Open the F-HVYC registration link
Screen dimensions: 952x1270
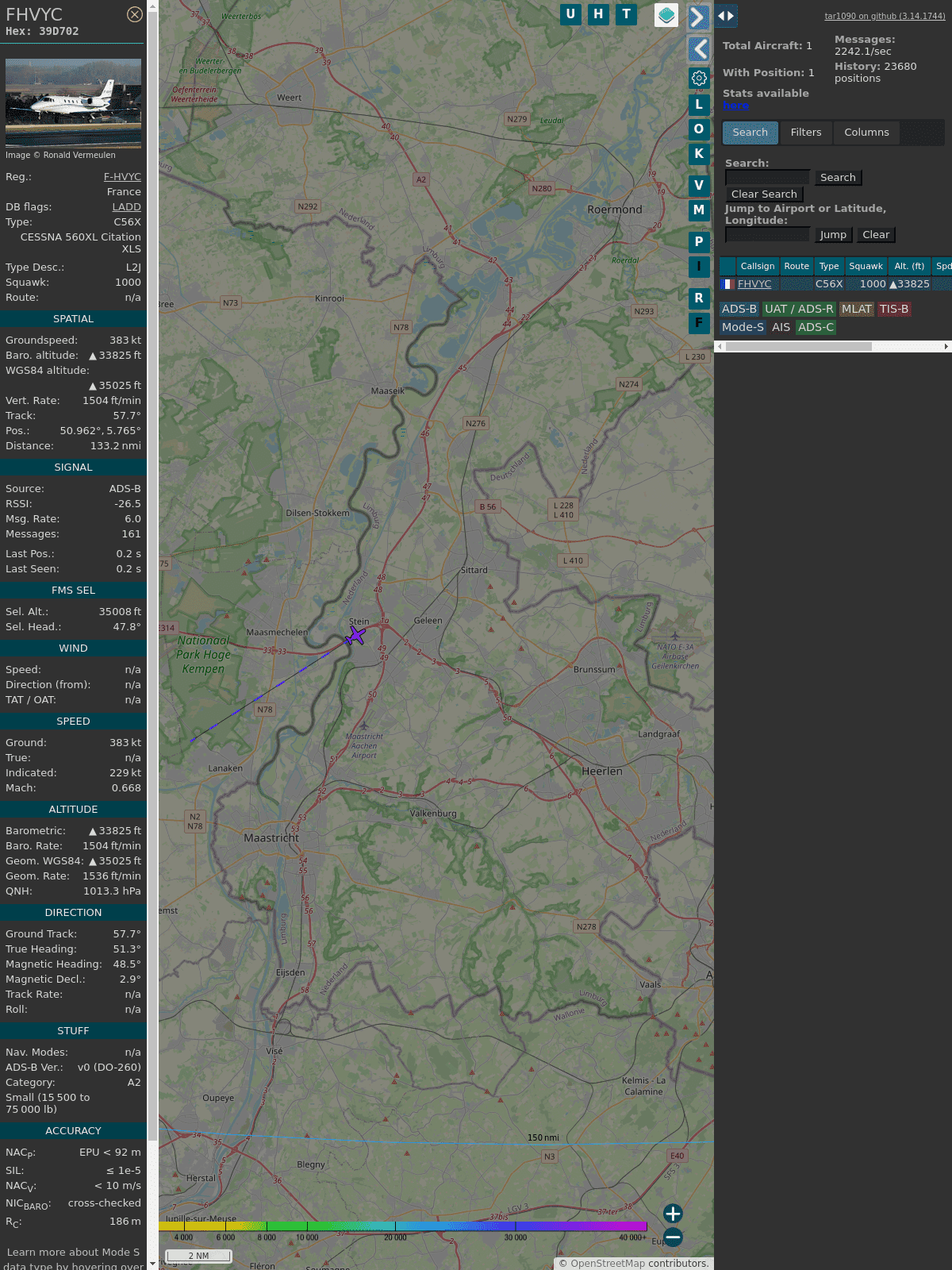click(x=122, y=177)
